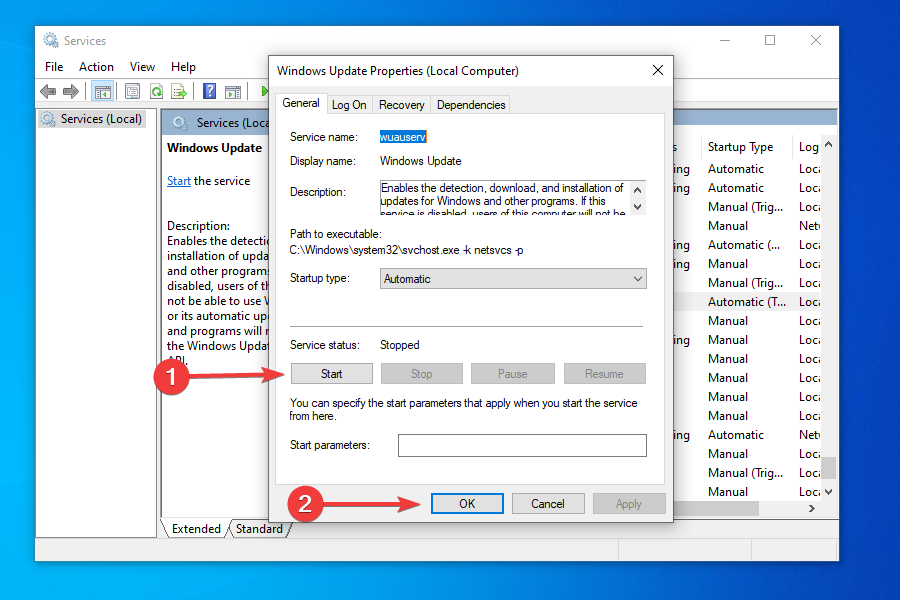
Task: Open Properties using the toolbar icon
Action: 131,91
